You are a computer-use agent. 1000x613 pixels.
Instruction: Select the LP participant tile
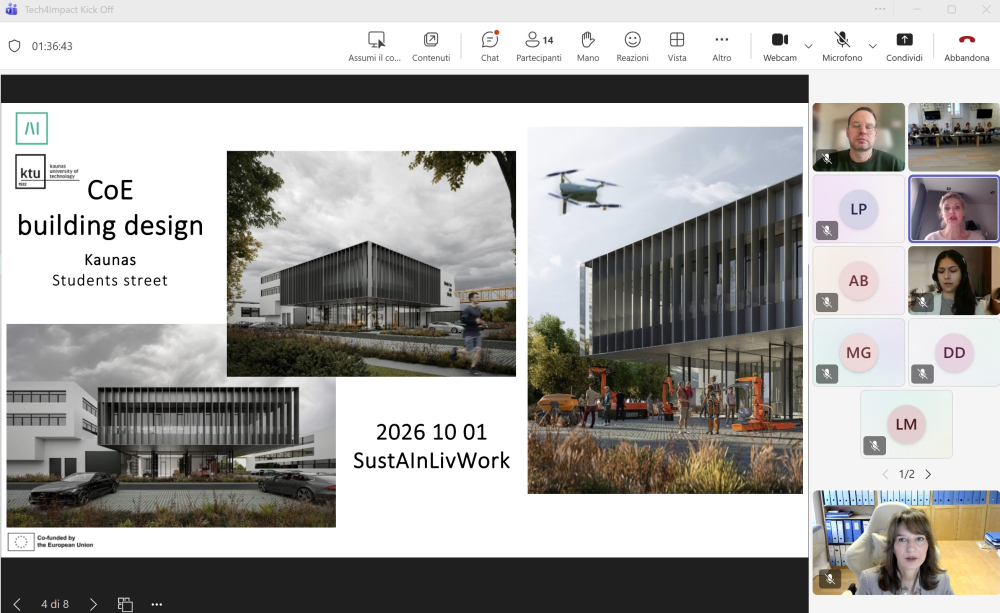coord(858,209)
